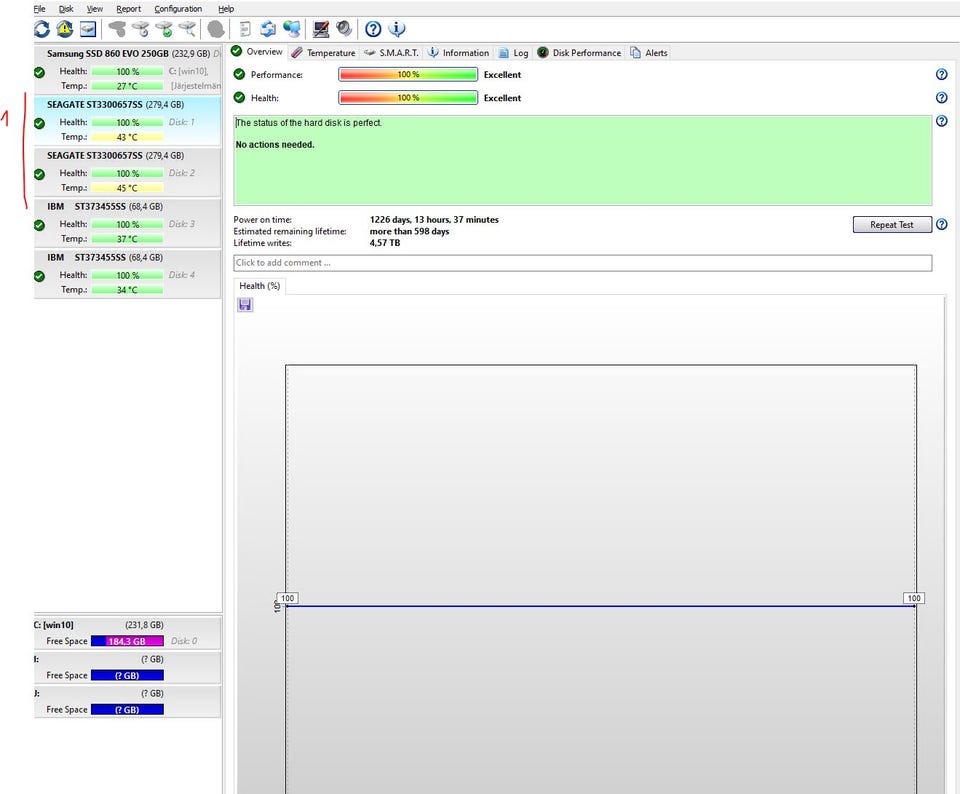The image size is (960, 794).
Task: Click the blue question mark toolbar icon
Action: [x=373, y=29]
